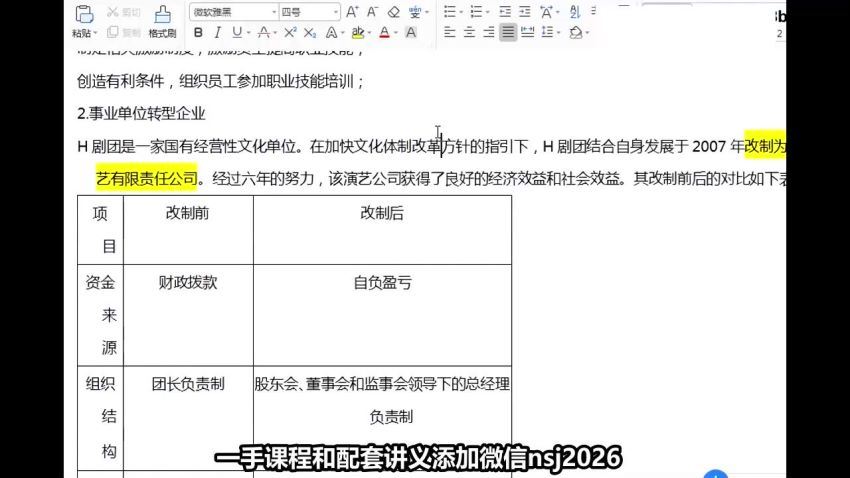
Task: Toggle strikethrough formatting
Action: coord(263,33)
